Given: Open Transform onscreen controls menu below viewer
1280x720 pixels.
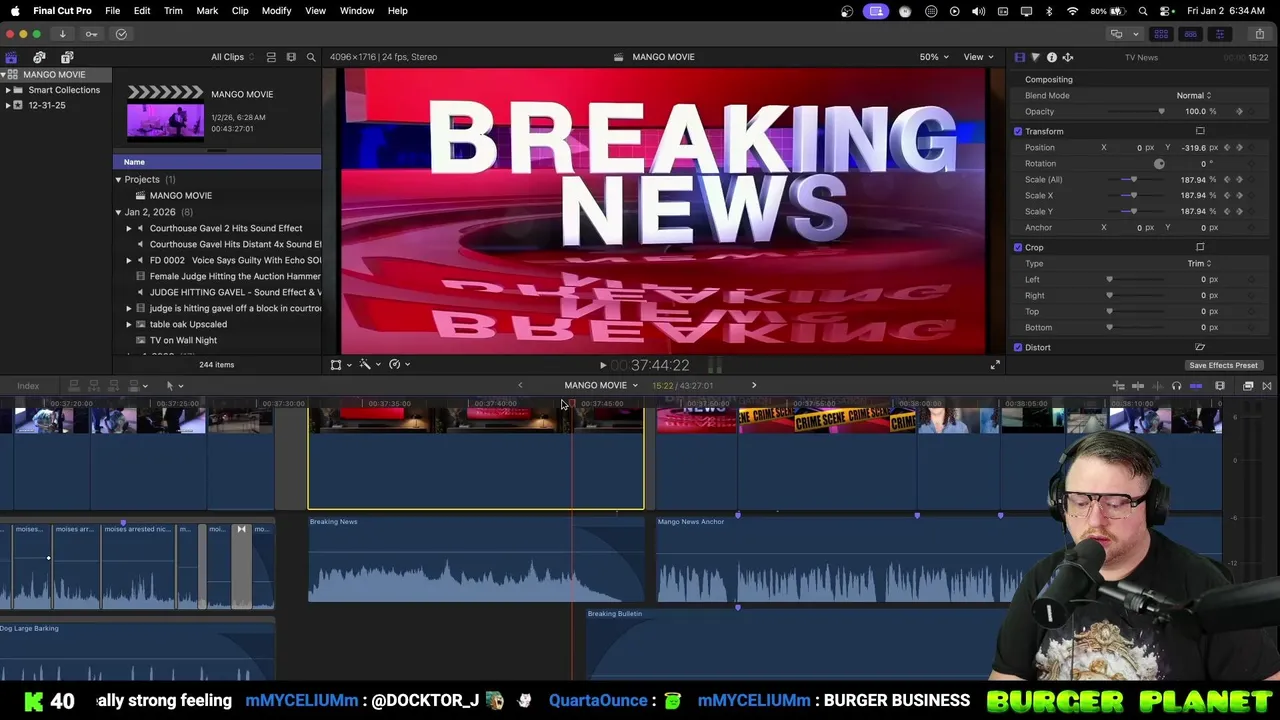Looking at the screenshot, I should point(340,365).
